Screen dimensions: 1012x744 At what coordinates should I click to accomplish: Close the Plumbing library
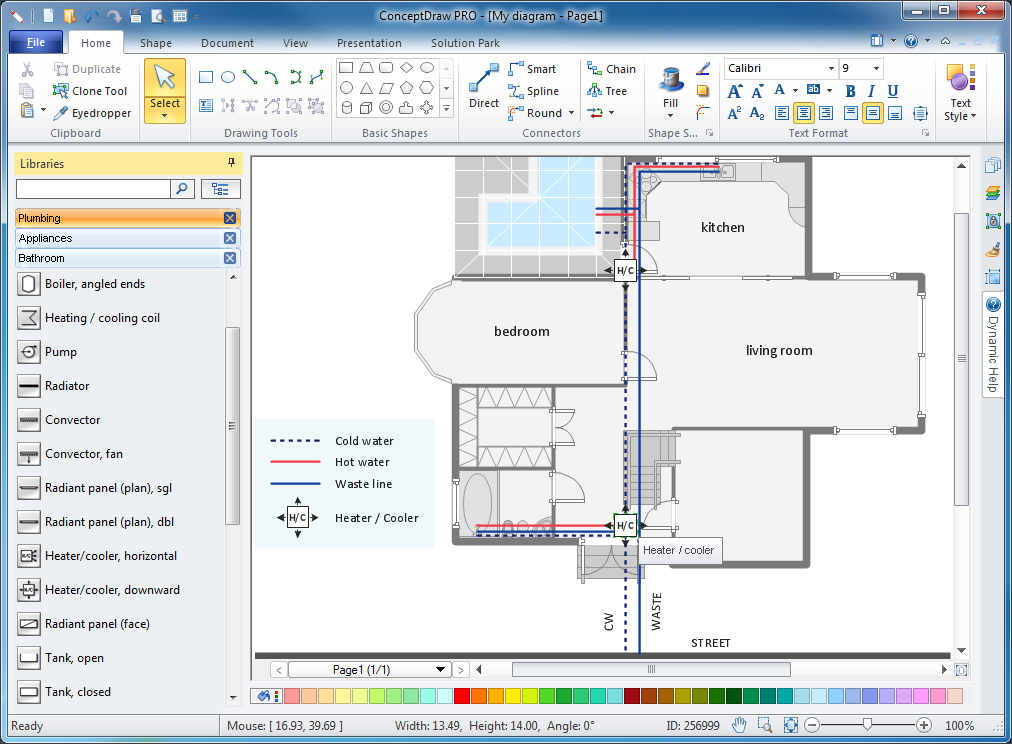coord(230,218)
